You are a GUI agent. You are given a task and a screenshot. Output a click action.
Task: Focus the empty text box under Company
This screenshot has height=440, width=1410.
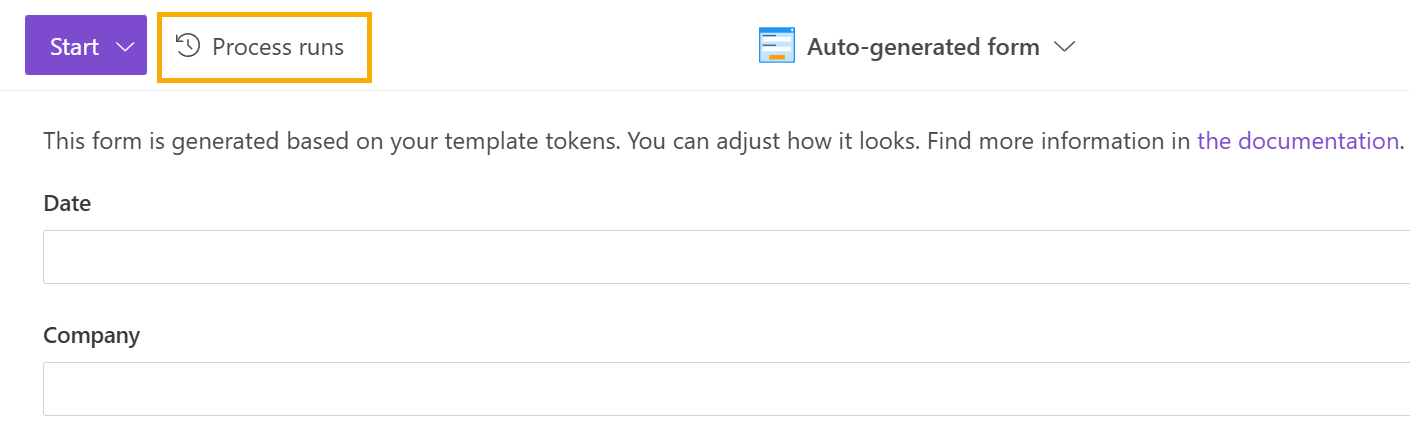coord(726,389)
